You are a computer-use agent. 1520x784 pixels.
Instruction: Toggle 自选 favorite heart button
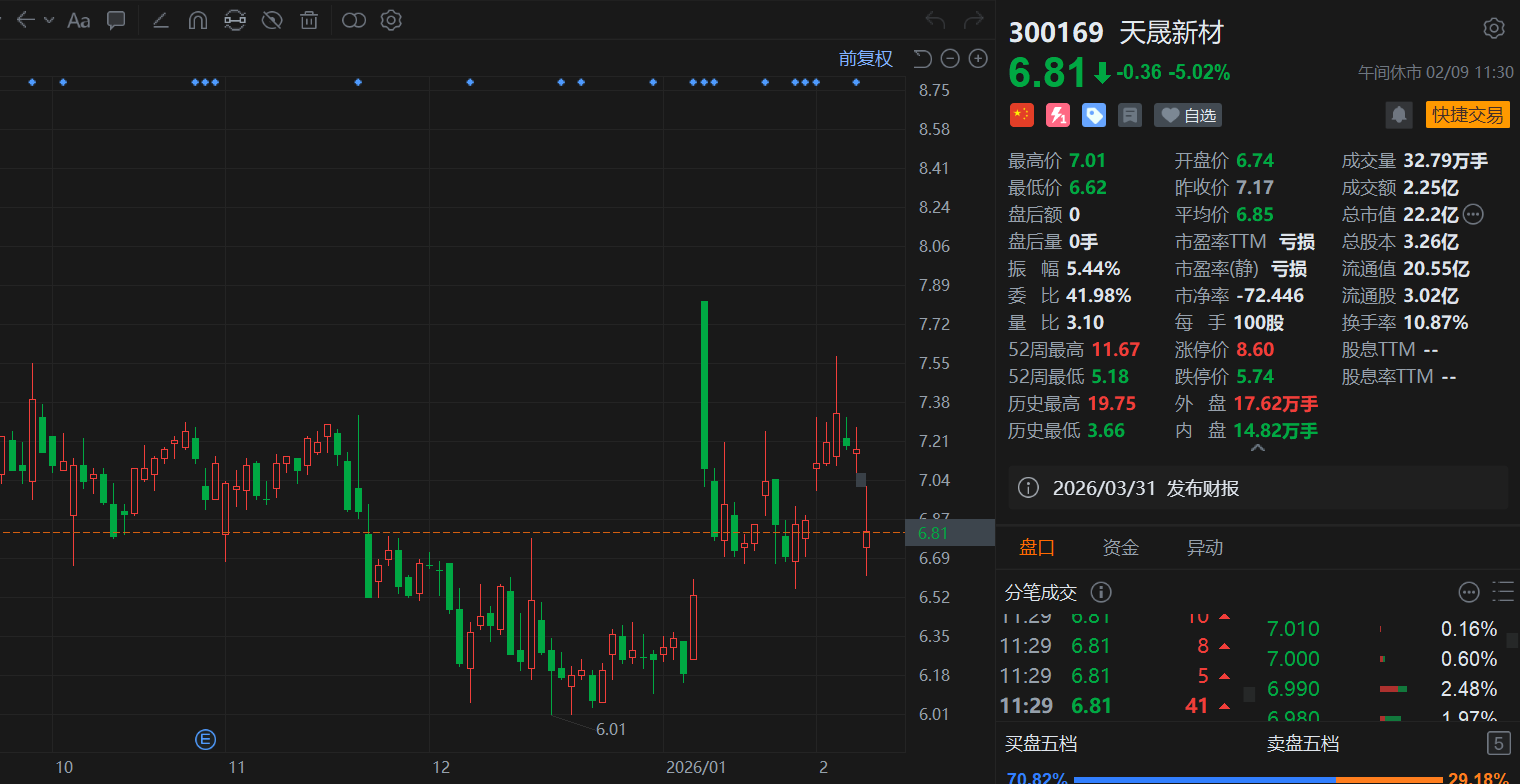1188,115
